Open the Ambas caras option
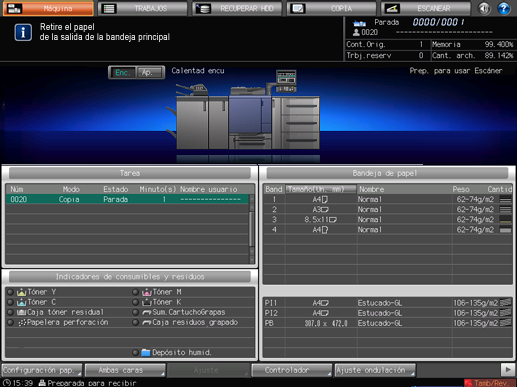 (125, 370)
